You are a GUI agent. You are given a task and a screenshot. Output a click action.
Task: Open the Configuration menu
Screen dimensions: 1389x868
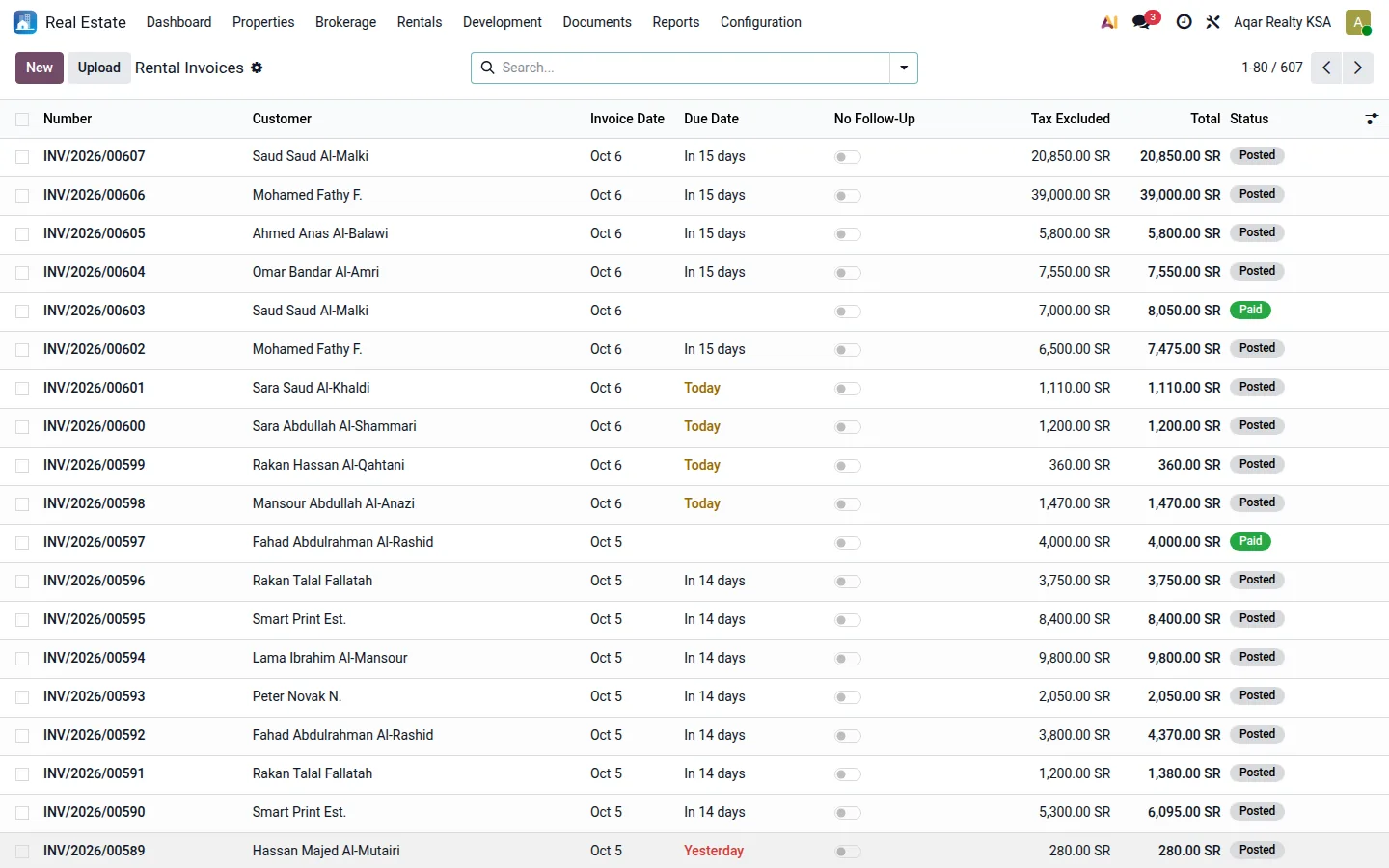(761, 22)
